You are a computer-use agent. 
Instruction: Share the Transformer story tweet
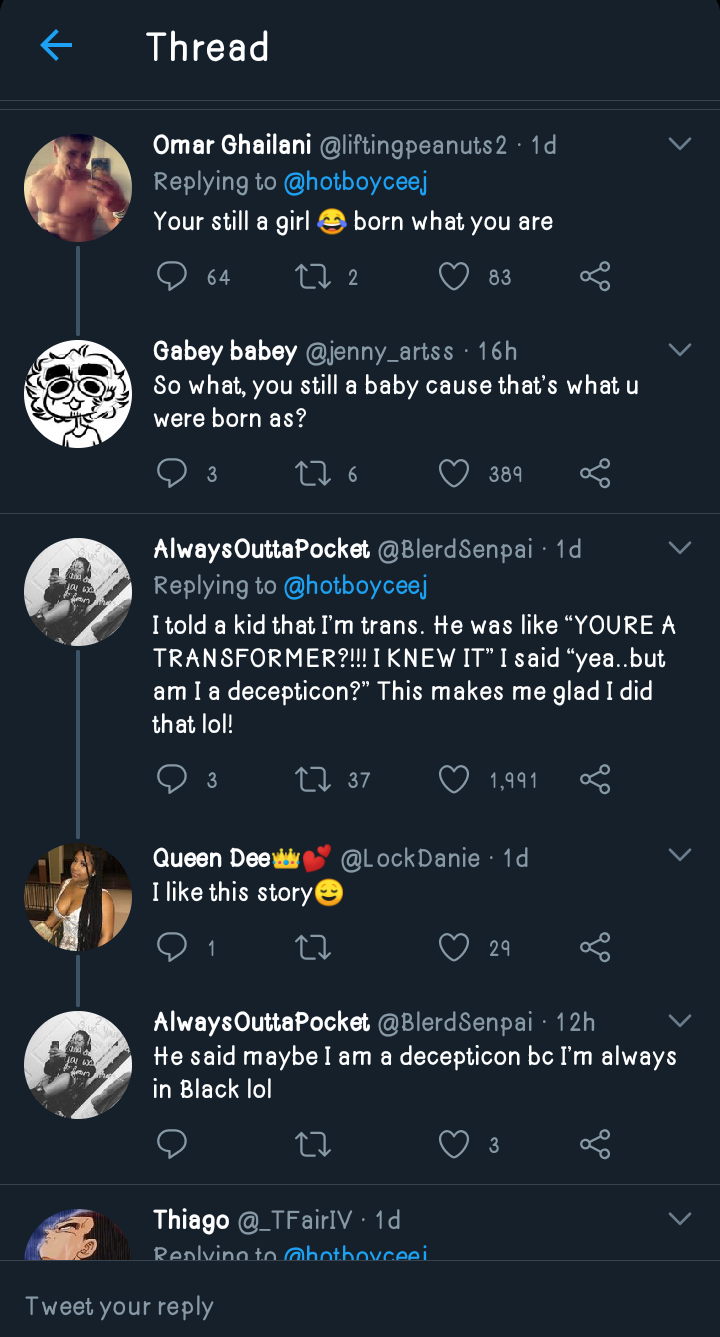pos(595,779)
